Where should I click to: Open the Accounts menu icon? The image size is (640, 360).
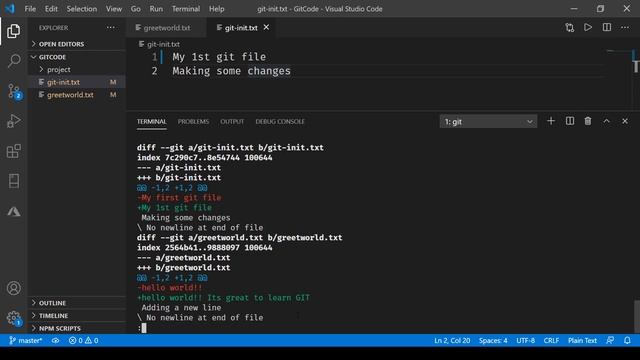[x=13, y=288]
